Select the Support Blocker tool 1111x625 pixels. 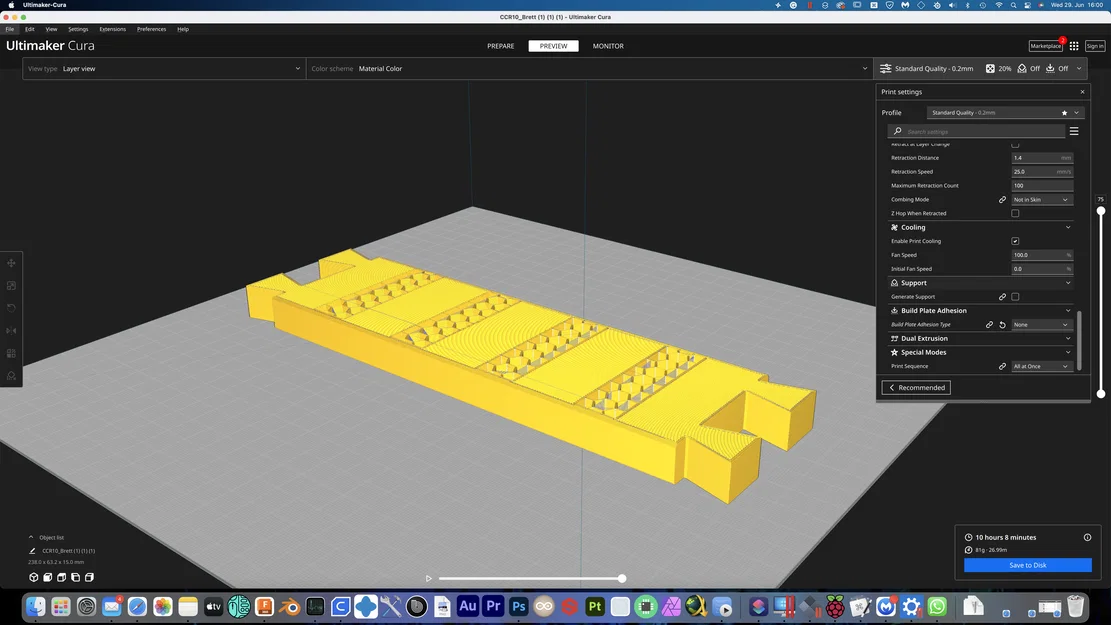pos(11,376)
